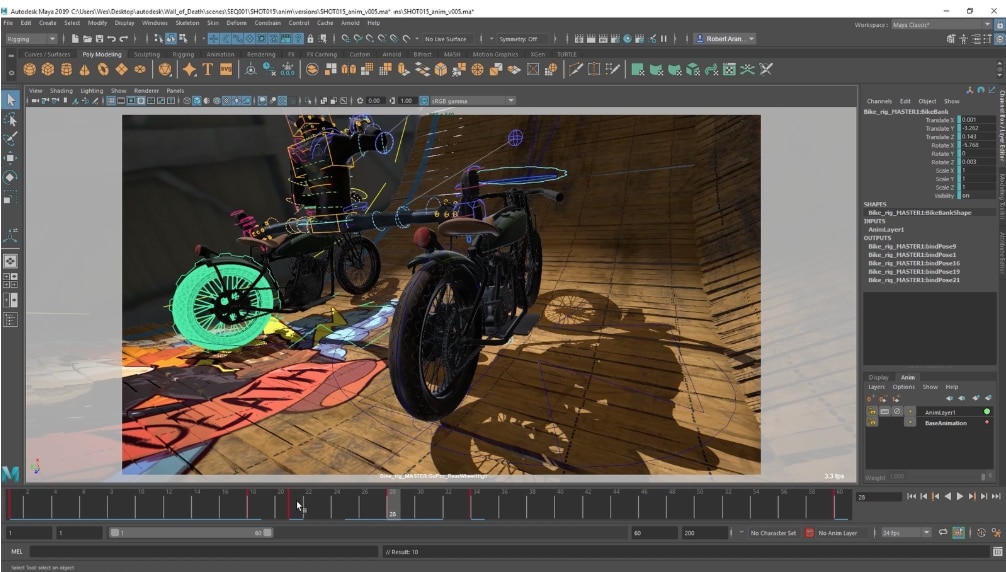Select Bike_rig_MASTER1:bindPose9 output node
The image size is (1006, 572).
point(912,246)
